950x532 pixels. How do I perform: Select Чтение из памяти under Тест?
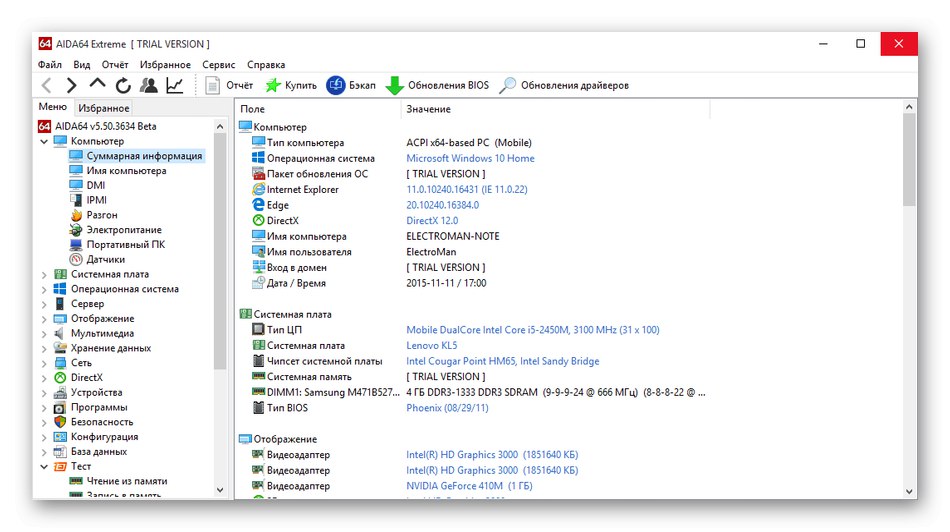[127, 481]
